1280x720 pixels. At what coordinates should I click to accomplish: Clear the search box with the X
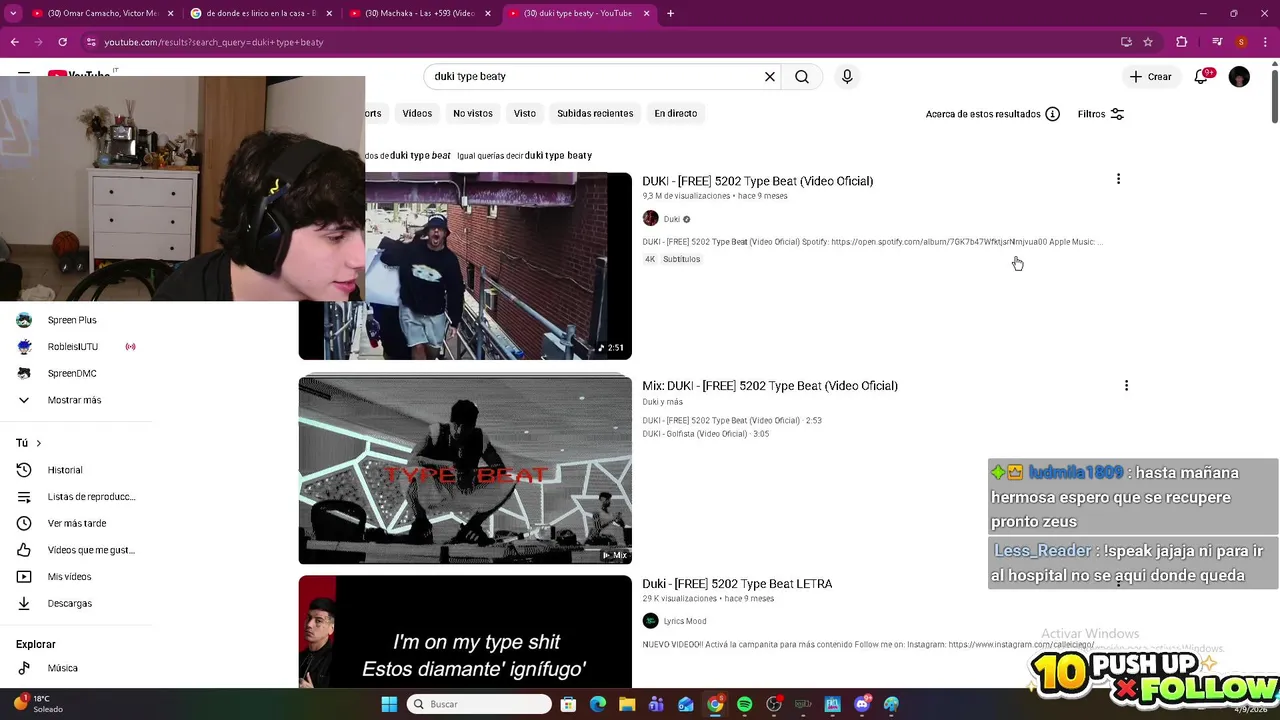click(770, 77)
